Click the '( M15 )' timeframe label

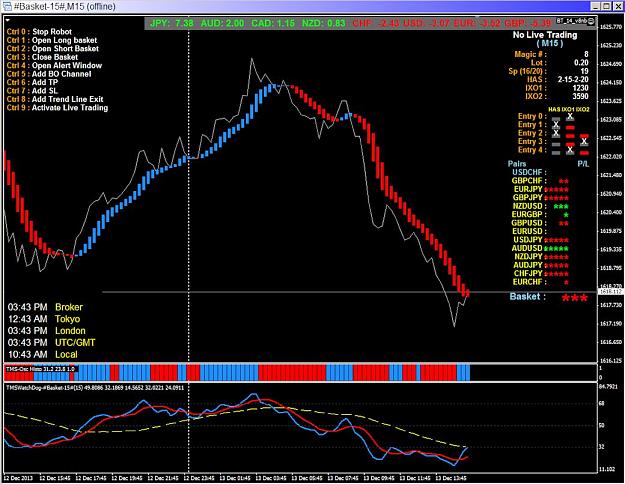(550, 43)
